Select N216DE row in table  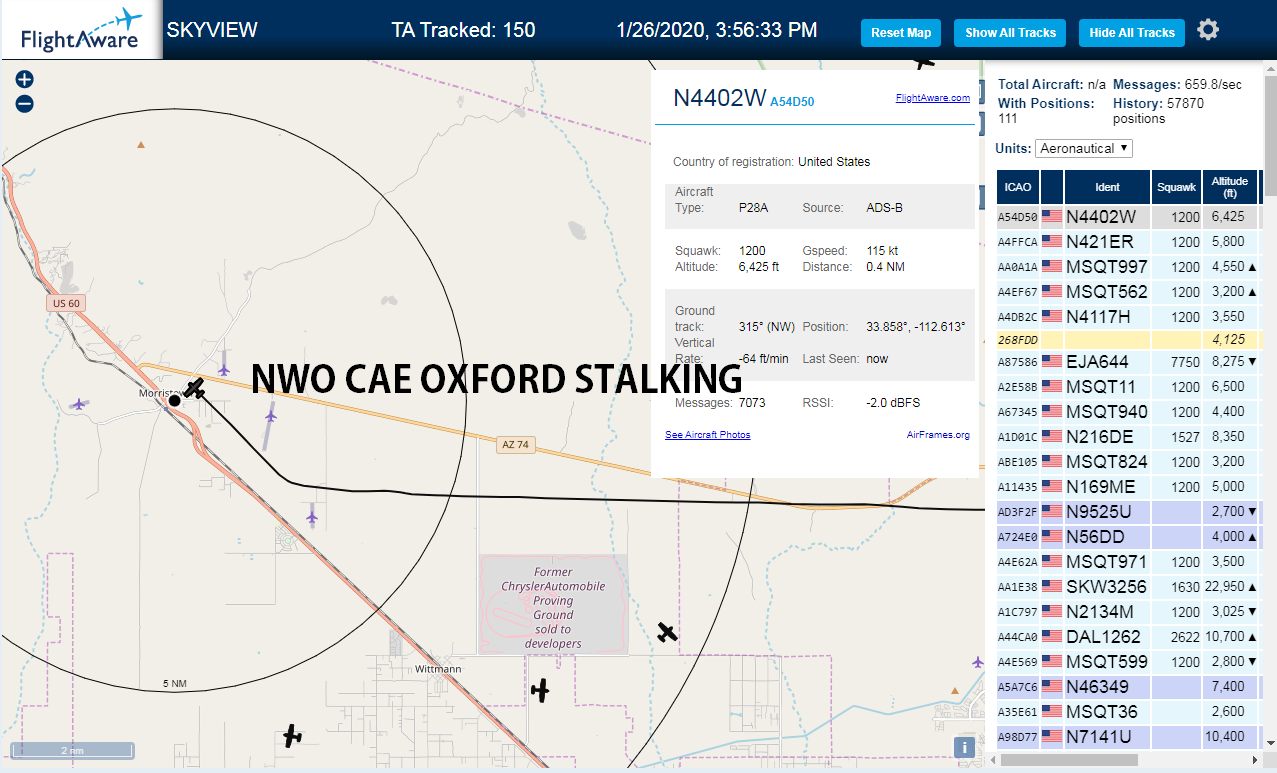pos(1128,436)
